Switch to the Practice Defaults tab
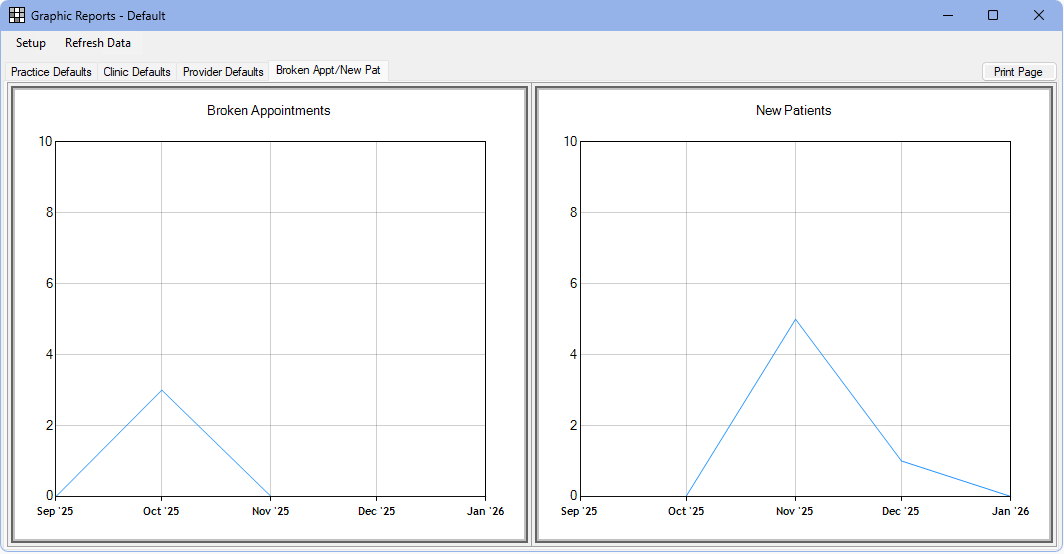Screen dimensions: 1064x554 click(51, 72)
